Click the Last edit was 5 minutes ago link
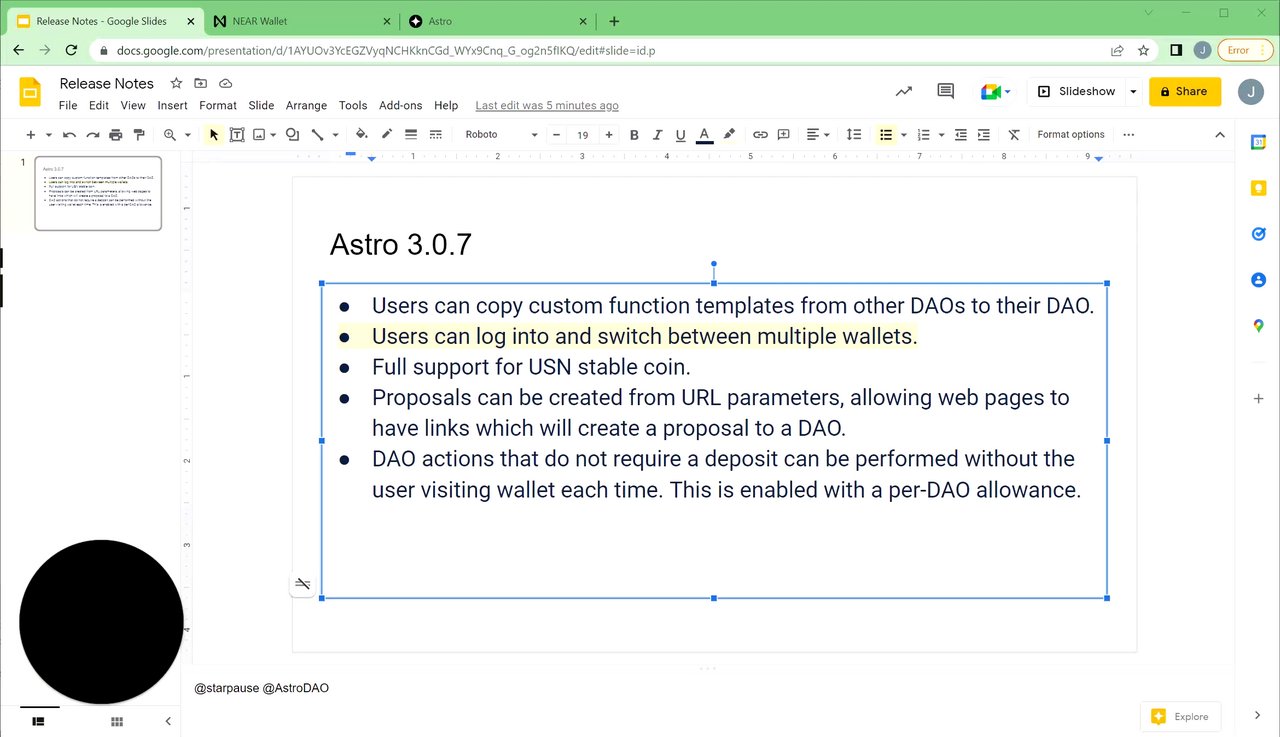Screen dimensions: 1280x737 547,105
